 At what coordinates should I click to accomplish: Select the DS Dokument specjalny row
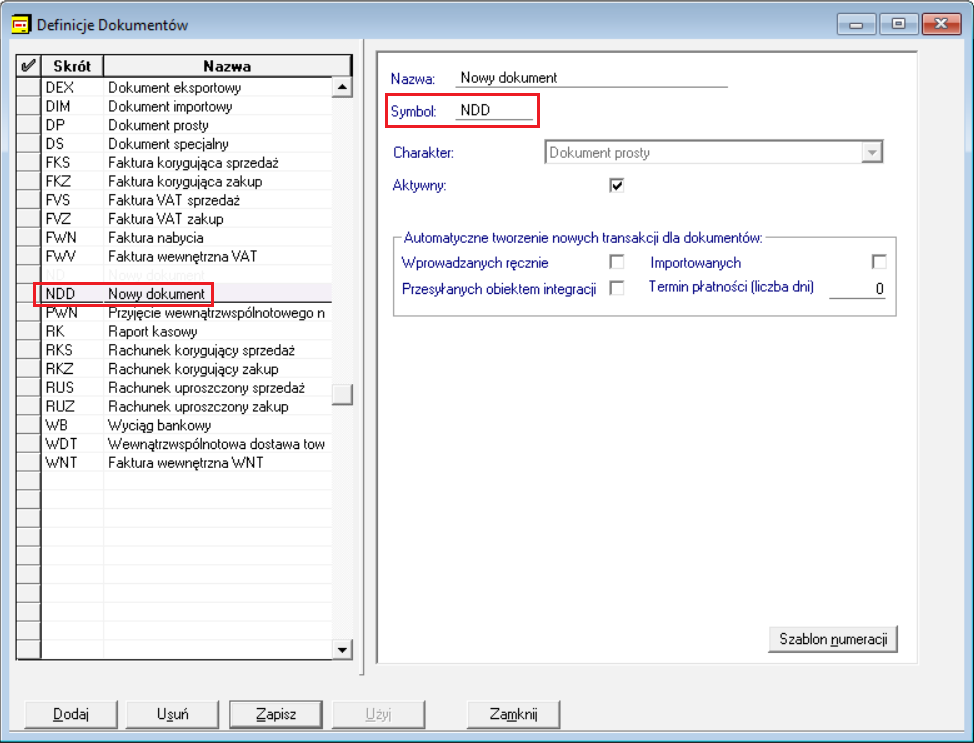[x=186, y=144]
